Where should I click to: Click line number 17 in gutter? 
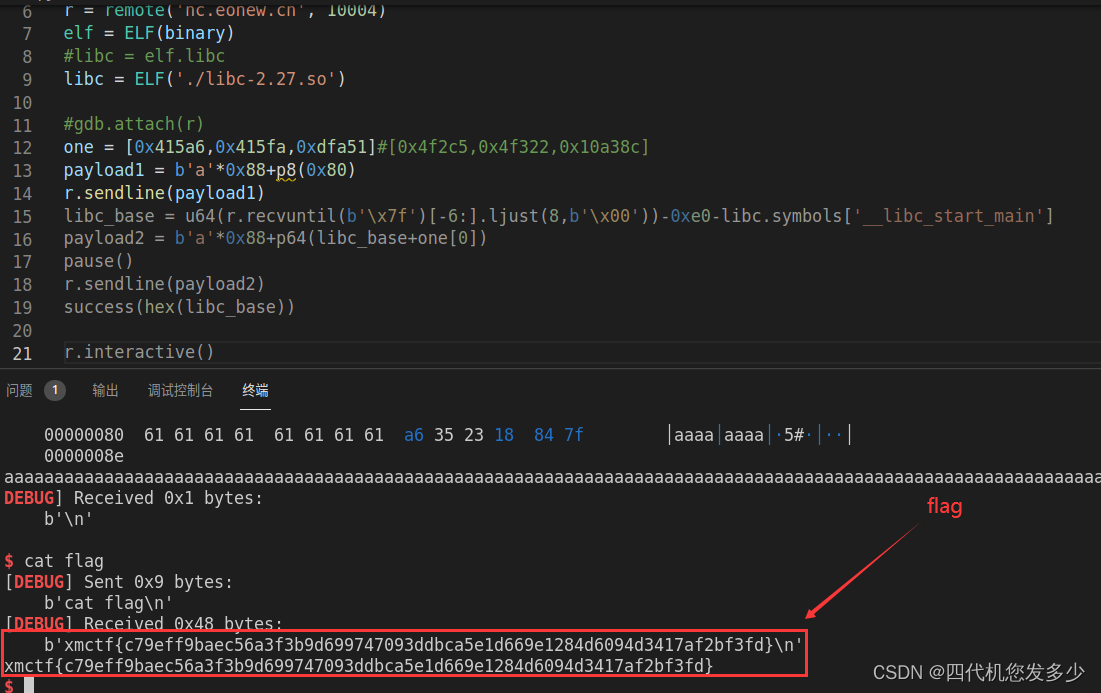pyautogui.click(x=22, y=262)
